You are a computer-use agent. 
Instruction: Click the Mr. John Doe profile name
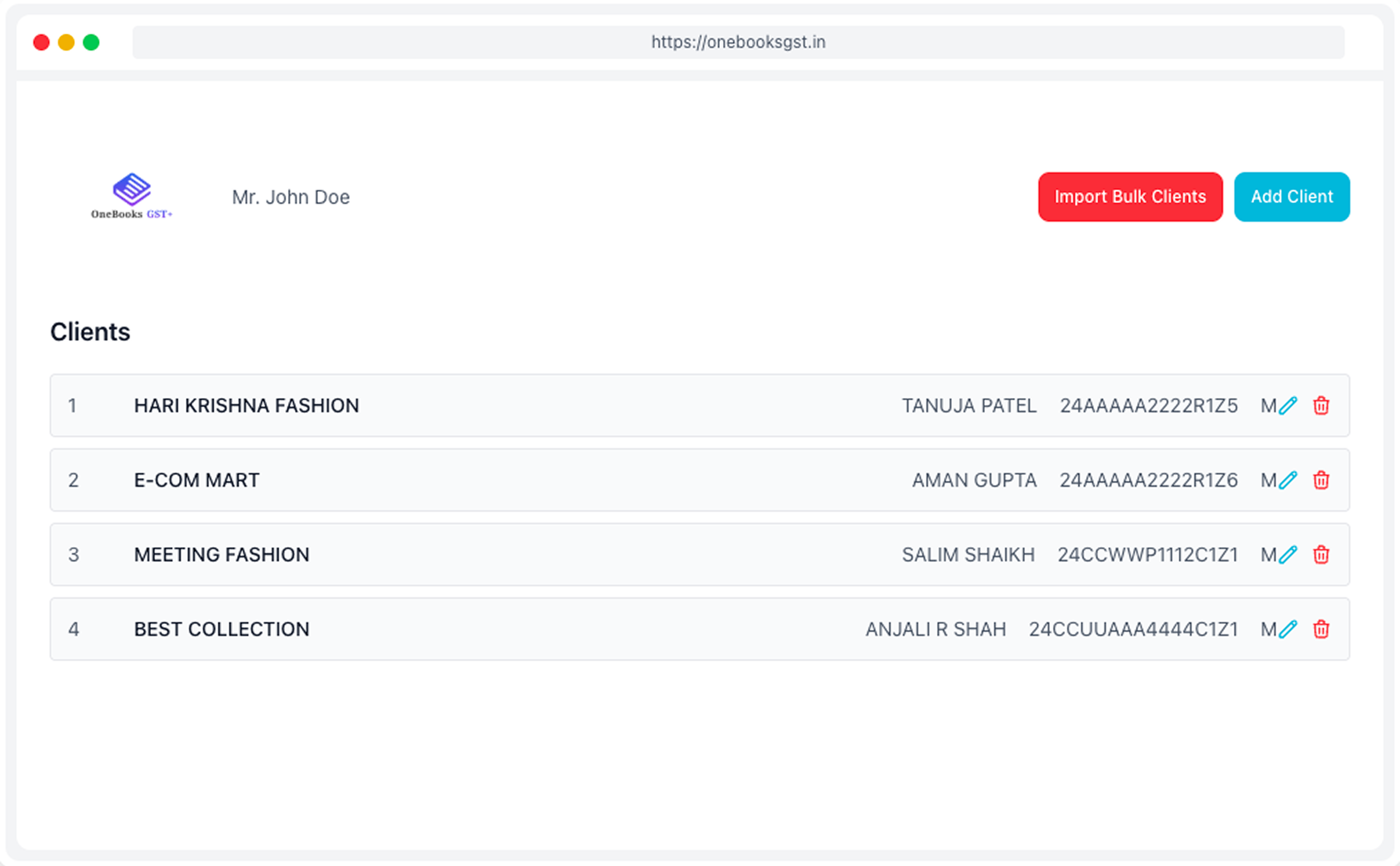click(x=291, y=197)
